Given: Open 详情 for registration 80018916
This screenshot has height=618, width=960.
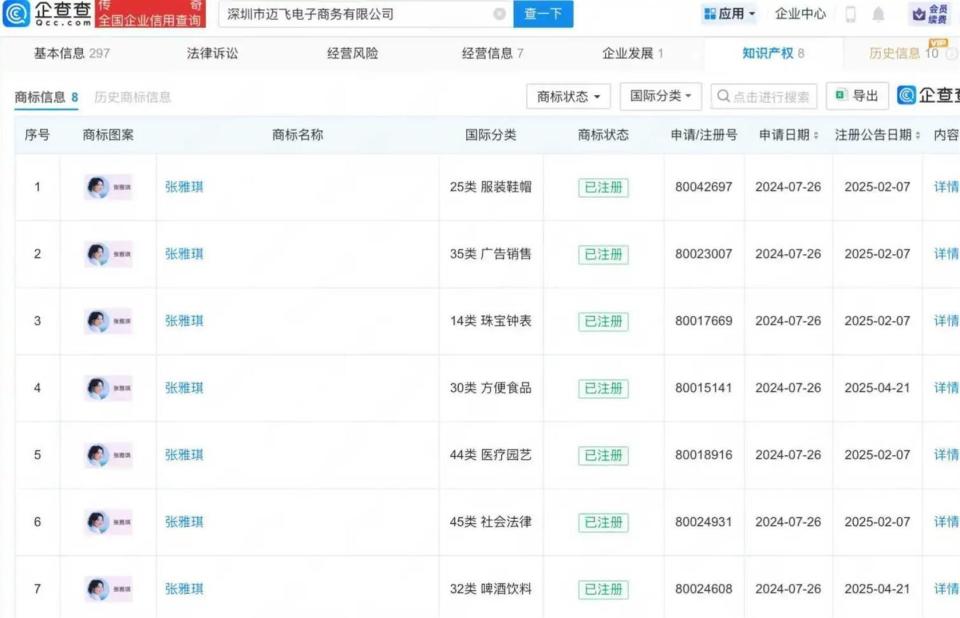Looking at the screenshot, I should (947, 454).
